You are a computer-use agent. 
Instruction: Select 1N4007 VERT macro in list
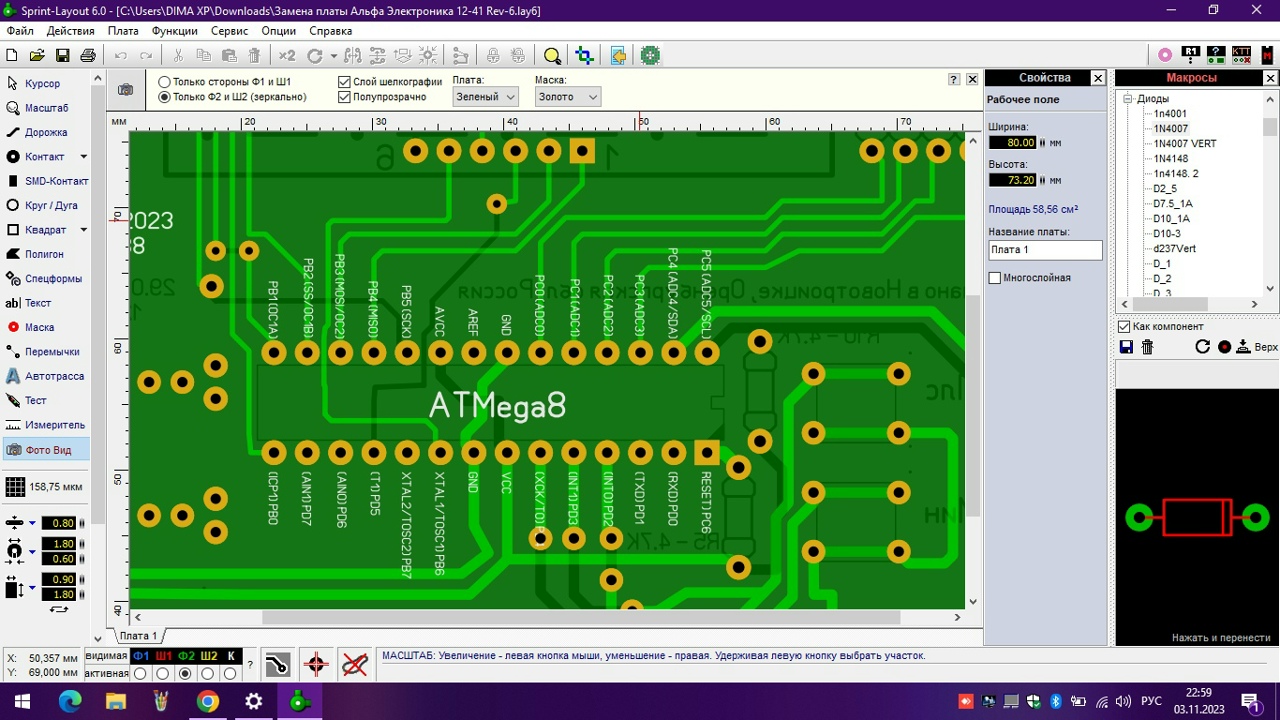coord(1184,144)
